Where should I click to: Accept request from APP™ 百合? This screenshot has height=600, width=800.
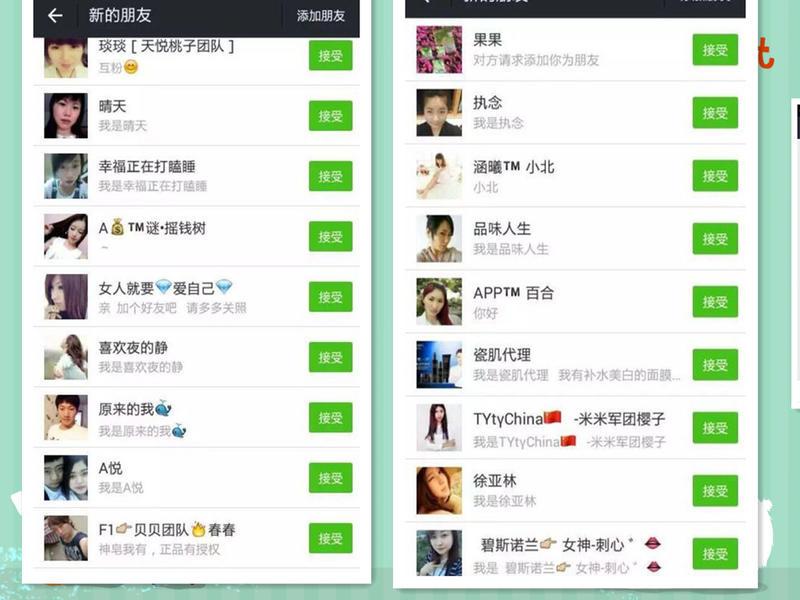(715, 302)
